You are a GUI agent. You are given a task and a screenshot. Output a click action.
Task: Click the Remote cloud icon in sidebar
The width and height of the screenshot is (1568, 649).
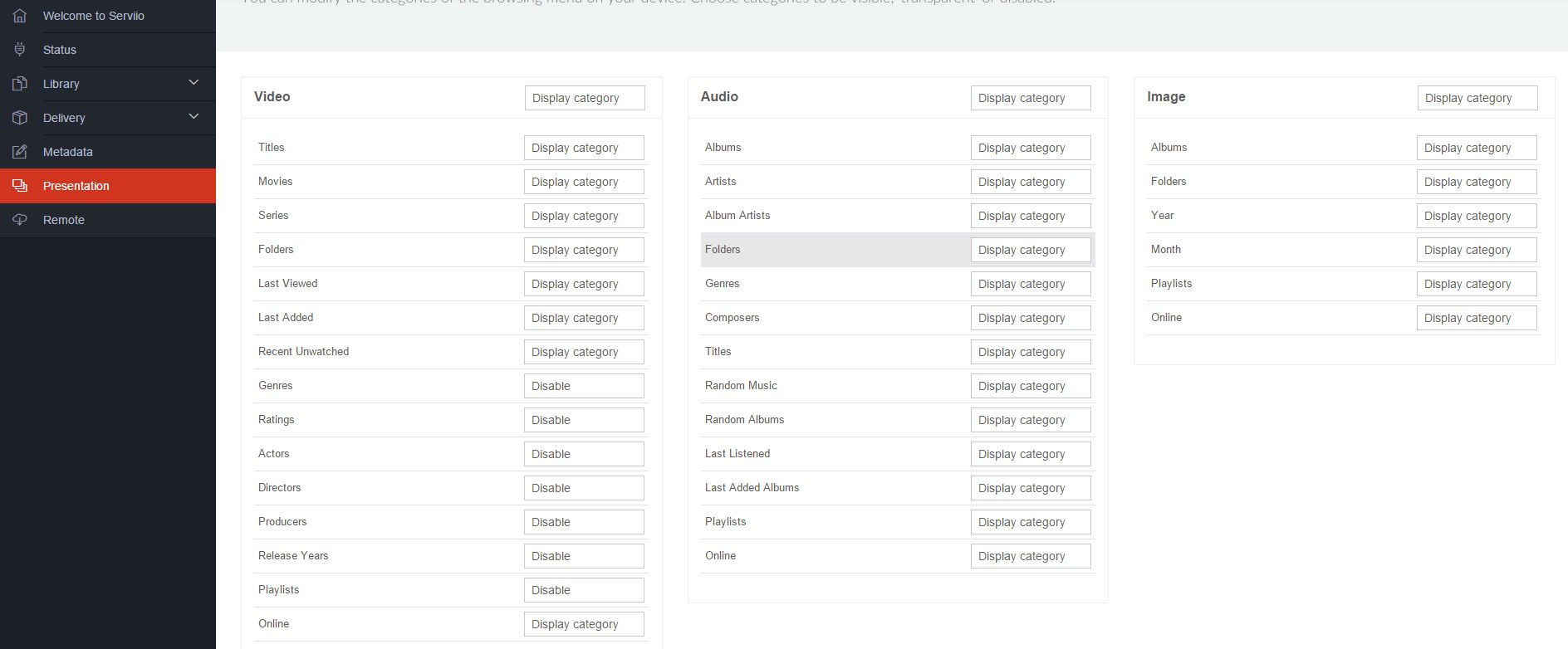tap(20, 220)
